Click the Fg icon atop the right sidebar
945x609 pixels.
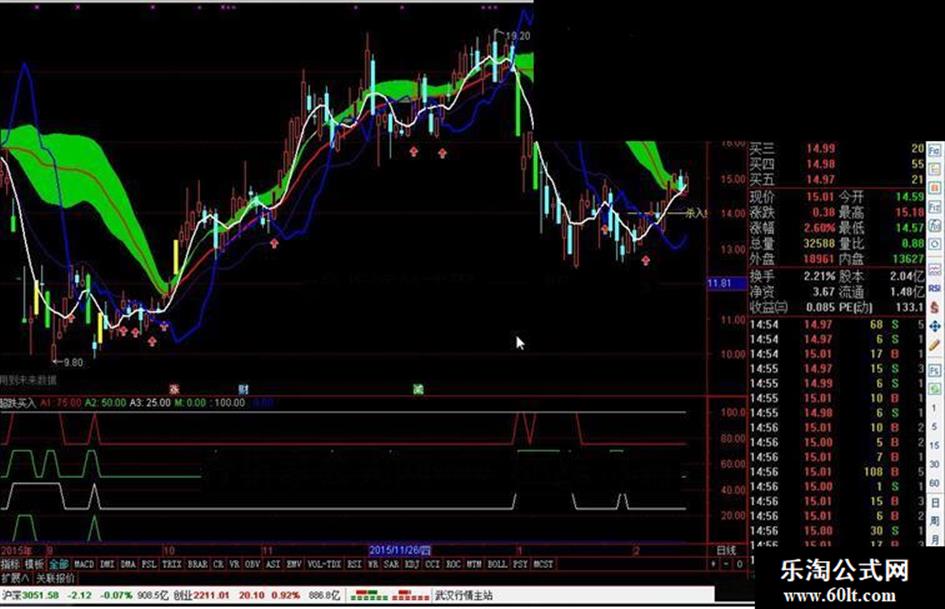pyautogui.click(x=934, y=149)
